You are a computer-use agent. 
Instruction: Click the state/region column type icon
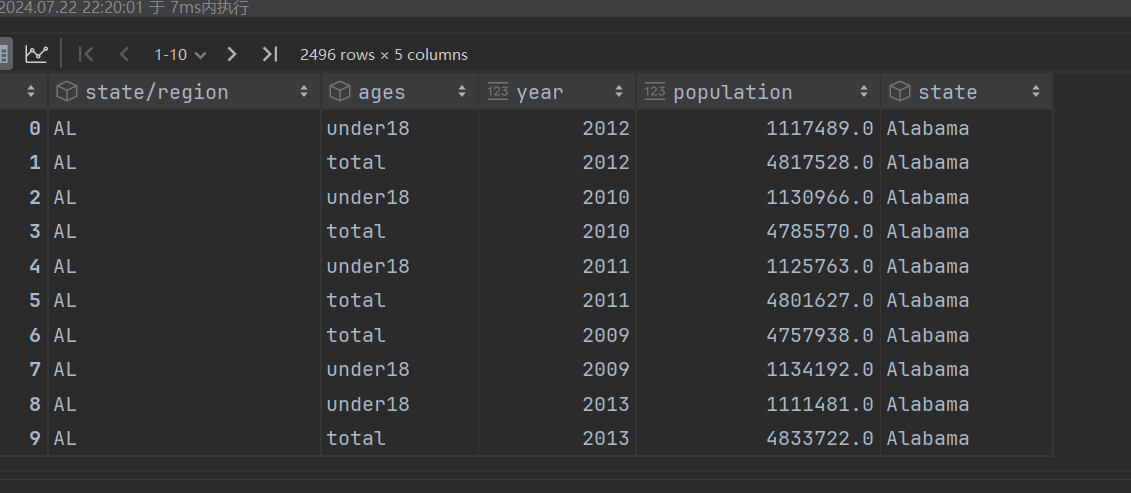point(67,92)
